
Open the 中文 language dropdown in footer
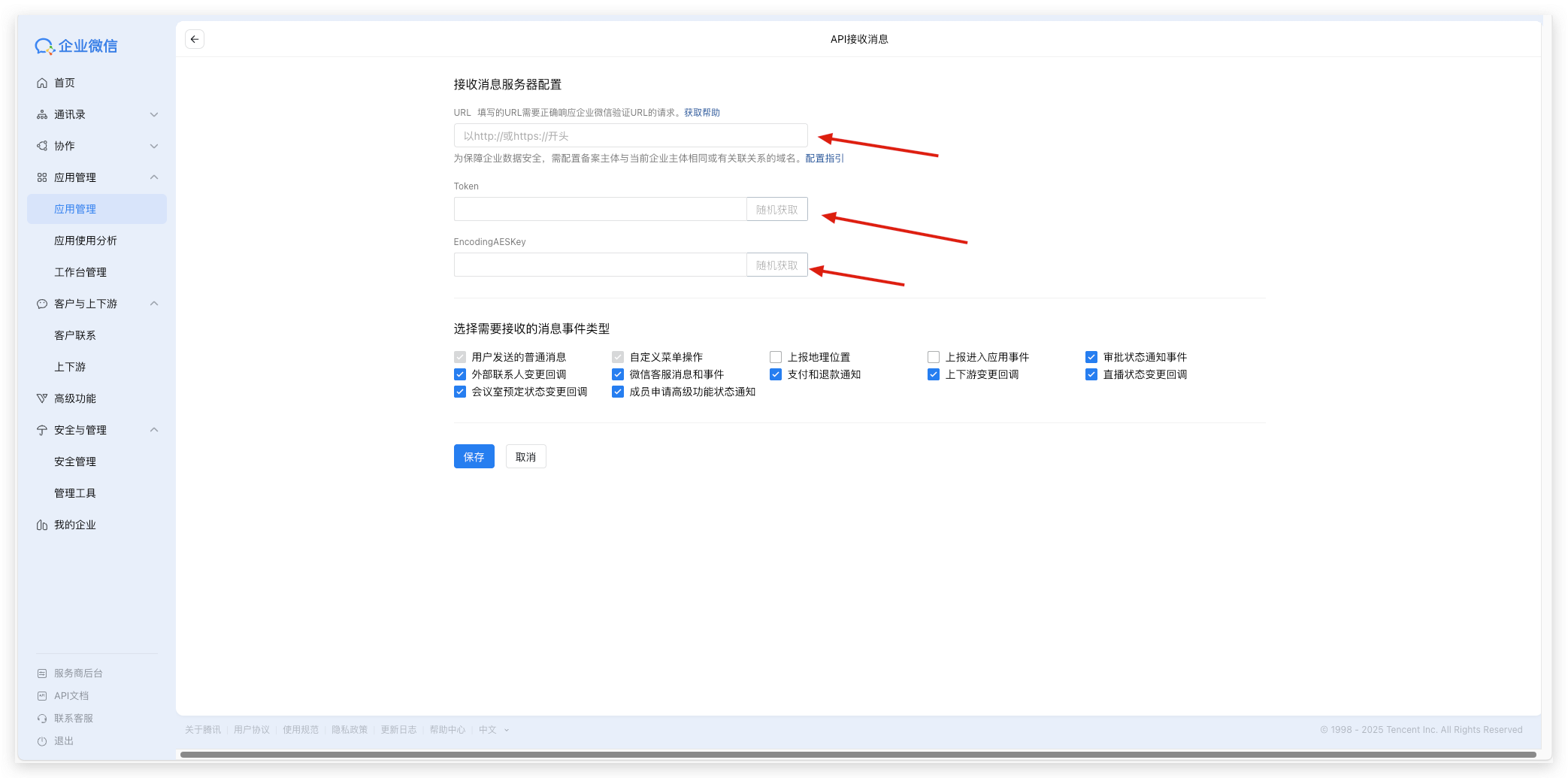pyautogui.click(x=494, y=730)
